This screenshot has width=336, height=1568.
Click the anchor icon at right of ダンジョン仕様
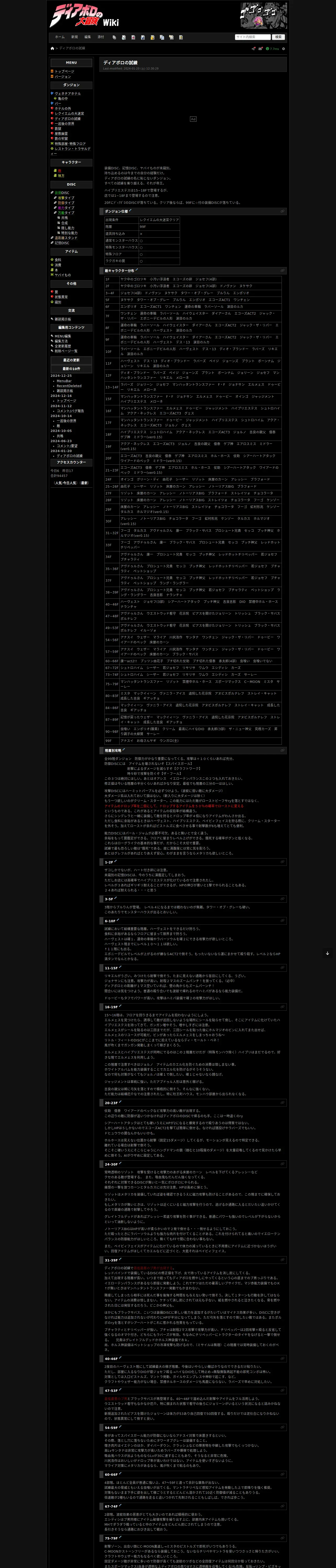[x=282, y=211]
